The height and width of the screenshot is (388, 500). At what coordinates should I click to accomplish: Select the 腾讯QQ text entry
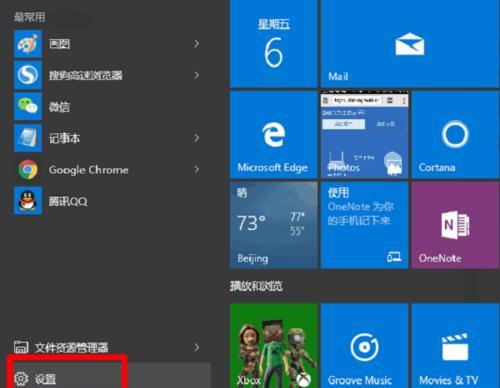point(68,201)
